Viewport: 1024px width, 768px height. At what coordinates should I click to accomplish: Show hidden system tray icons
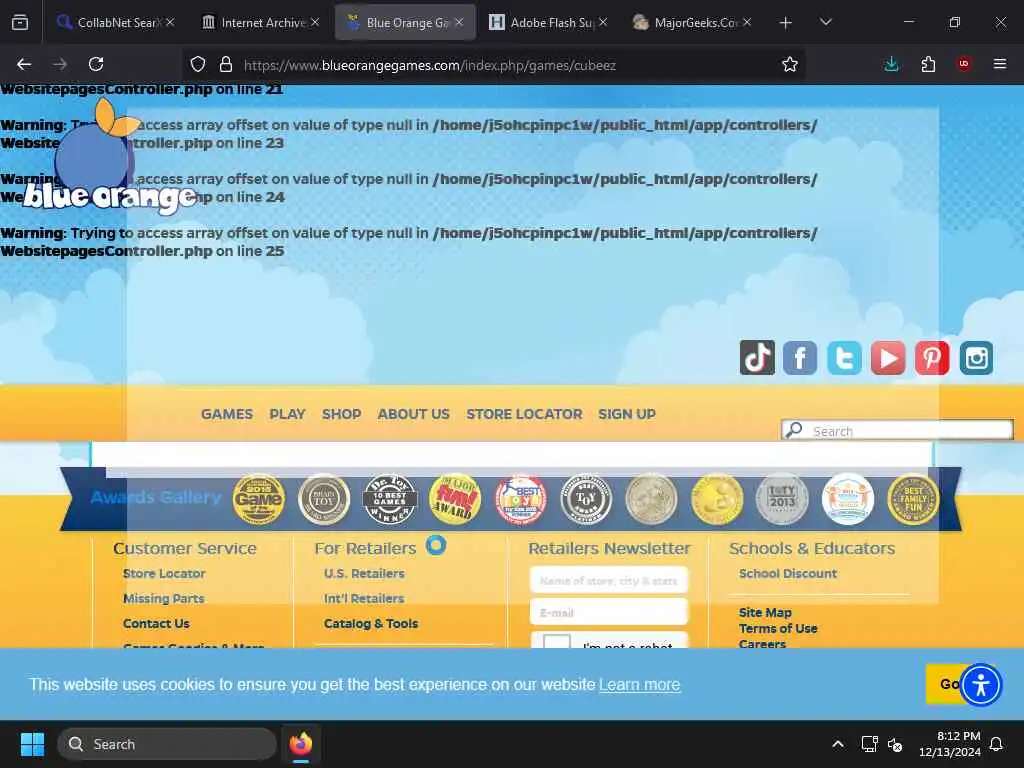838,744
